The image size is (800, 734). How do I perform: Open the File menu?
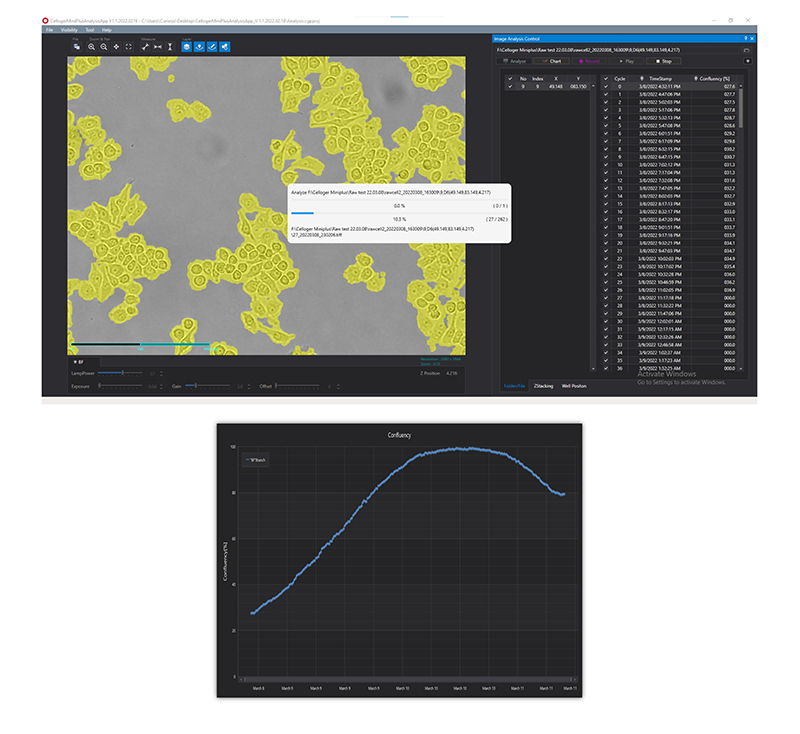pos(49,30)
